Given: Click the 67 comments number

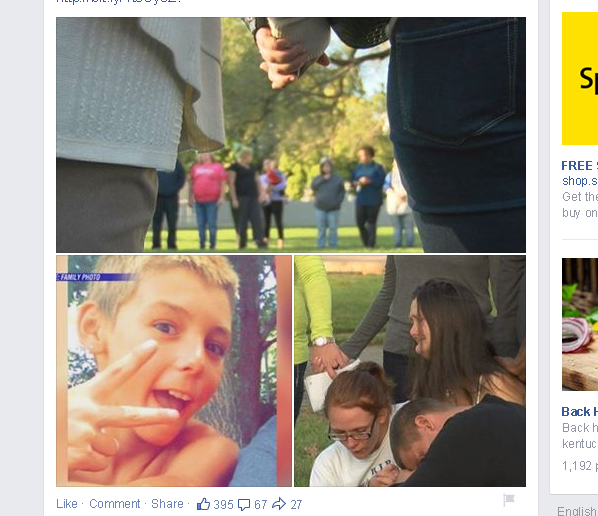Looking at the screenshot, I should (x=260, y=505).
